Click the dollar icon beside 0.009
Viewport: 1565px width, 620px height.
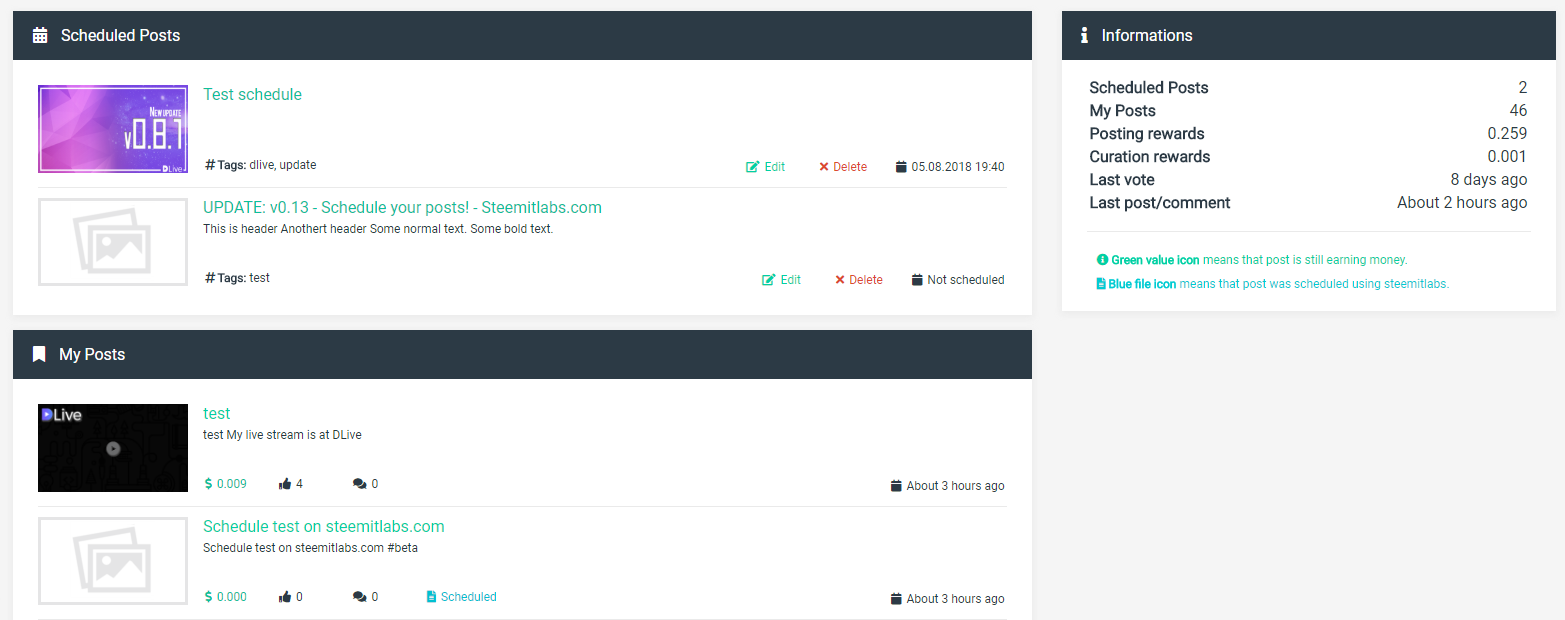pyautogui.click(x=208, y=484)
